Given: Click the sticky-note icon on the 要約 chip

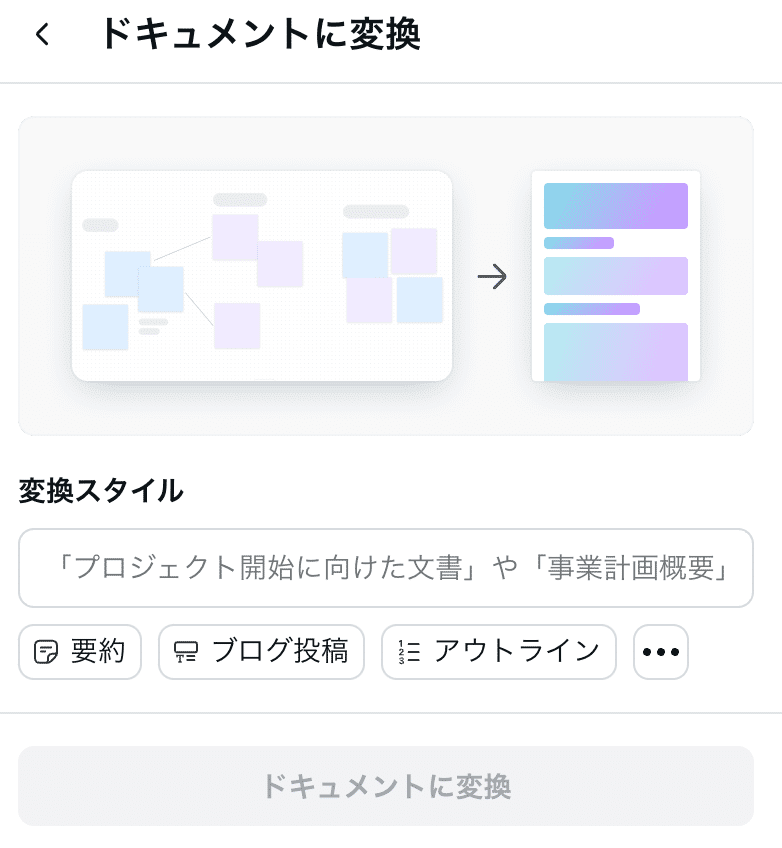Looking at the screenshot, I should (45, 652).
